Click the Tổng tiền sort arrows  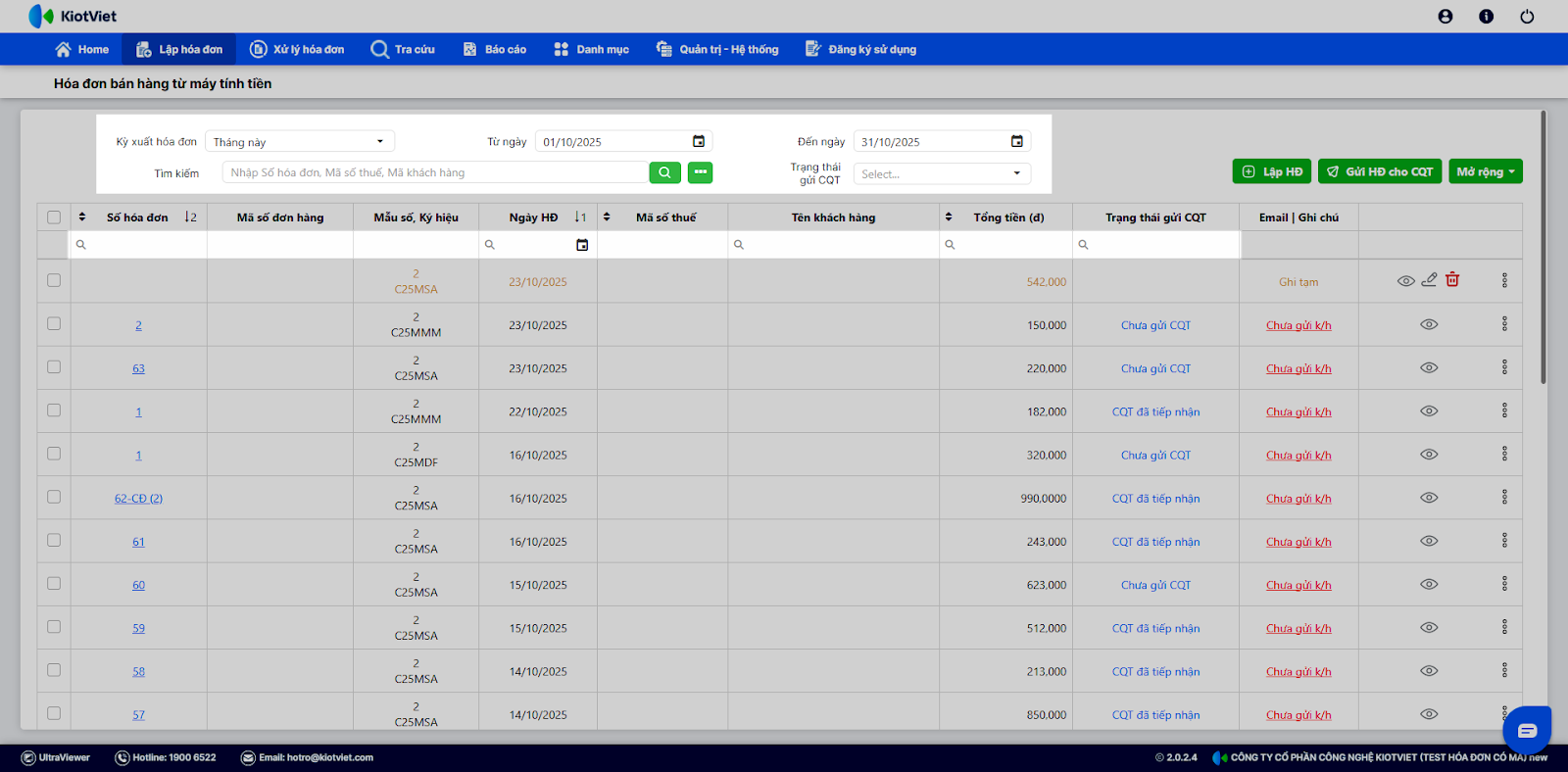click(949, 217)
